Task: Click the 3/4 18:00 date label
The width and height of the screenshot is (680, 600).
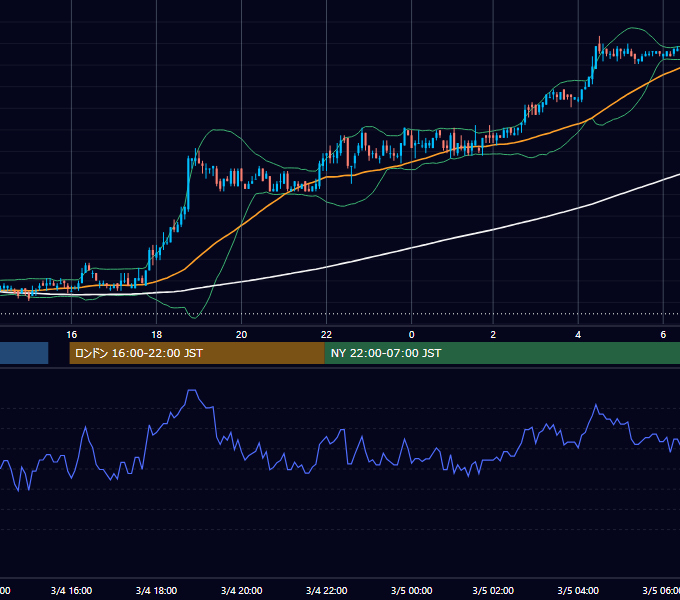Action: [x=157, y=591]
